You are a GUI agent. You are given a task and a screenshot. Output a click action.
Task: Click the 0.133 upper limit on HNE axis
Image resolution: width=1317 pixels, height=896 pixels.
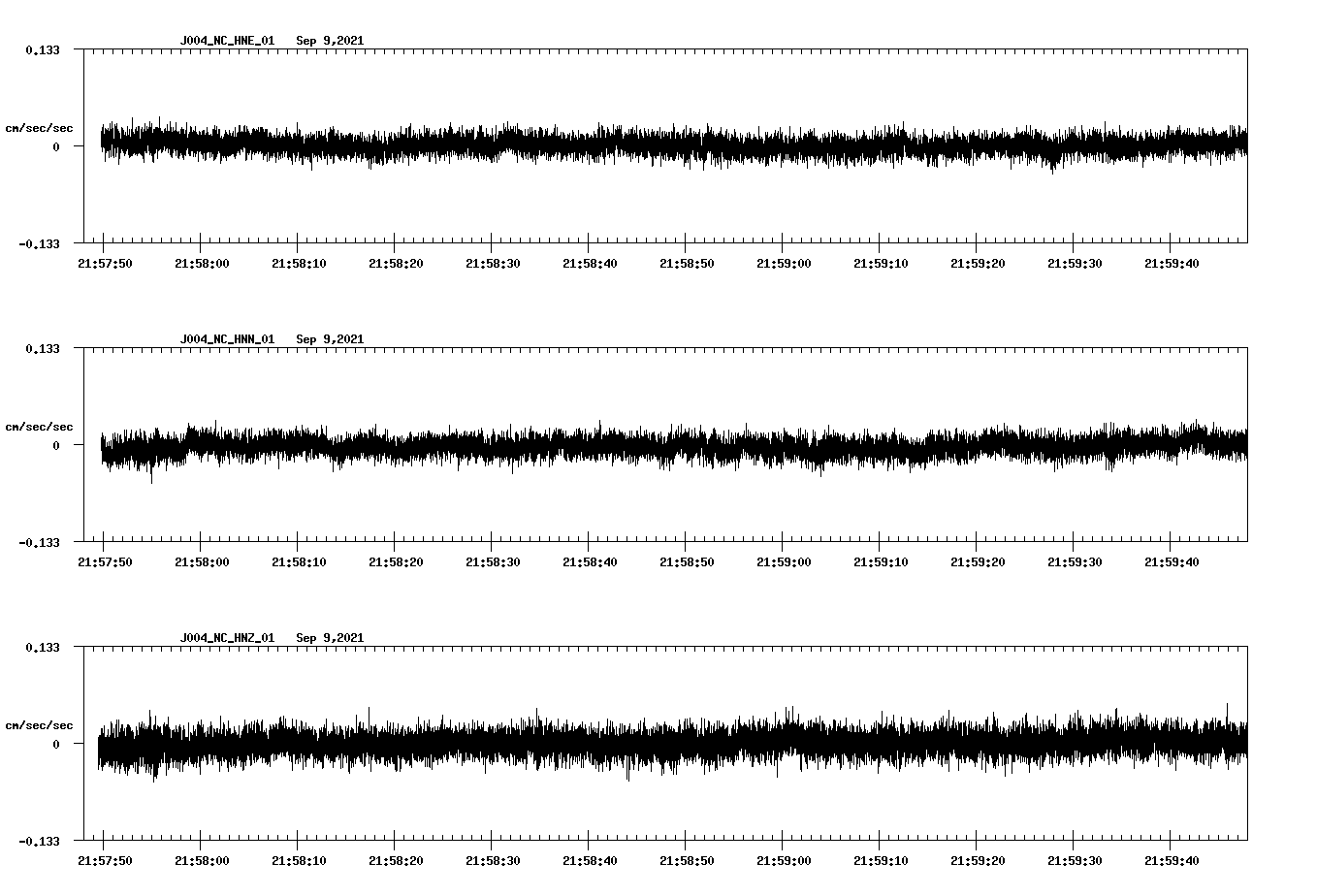pyautogui.click(x=43, y=50)
